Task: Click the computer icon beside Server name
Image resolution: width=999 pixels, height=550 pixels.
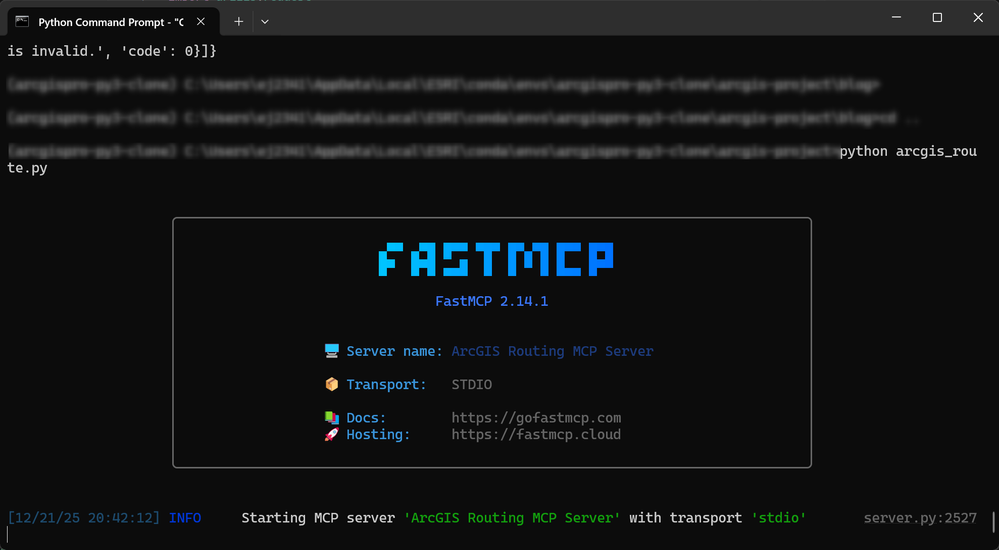Action: point(332,351)
